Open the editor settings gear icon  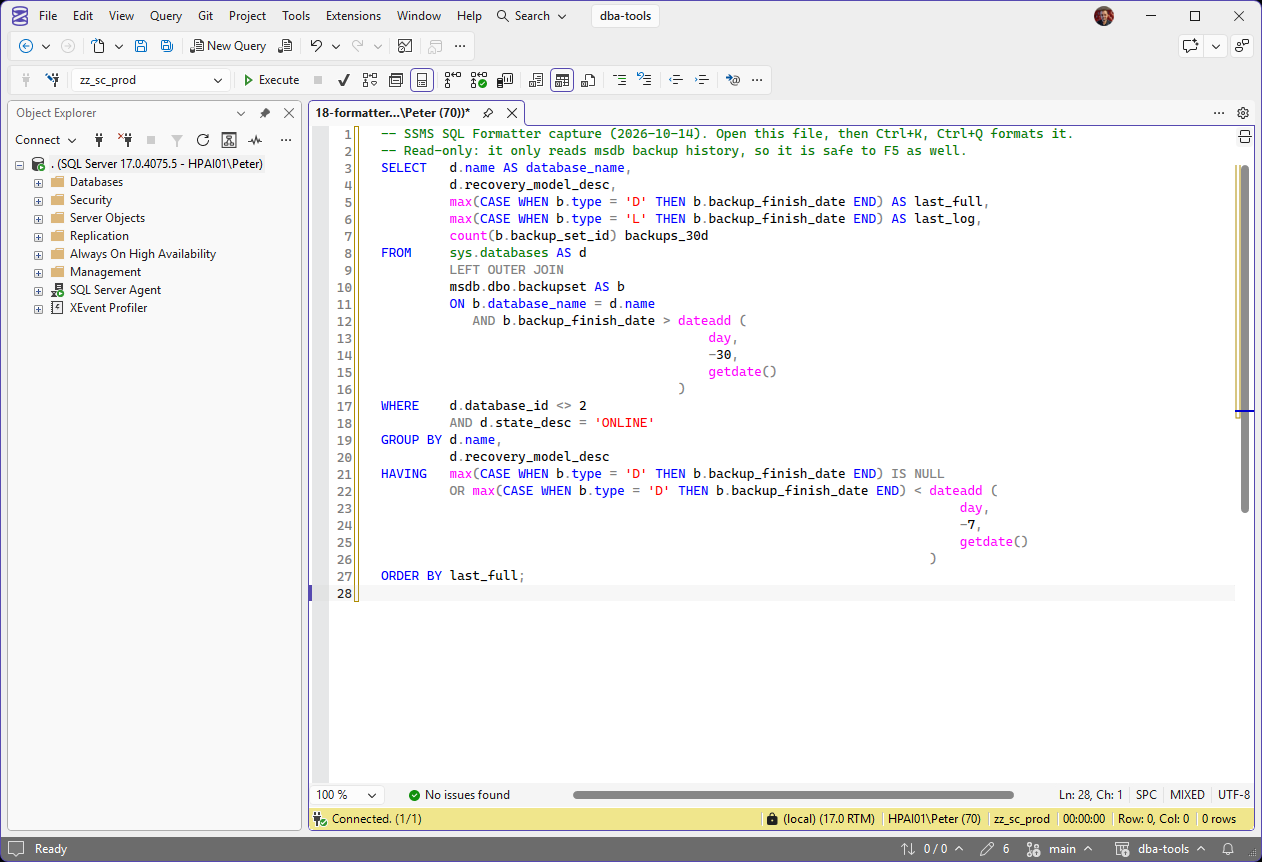[1243, 113]
